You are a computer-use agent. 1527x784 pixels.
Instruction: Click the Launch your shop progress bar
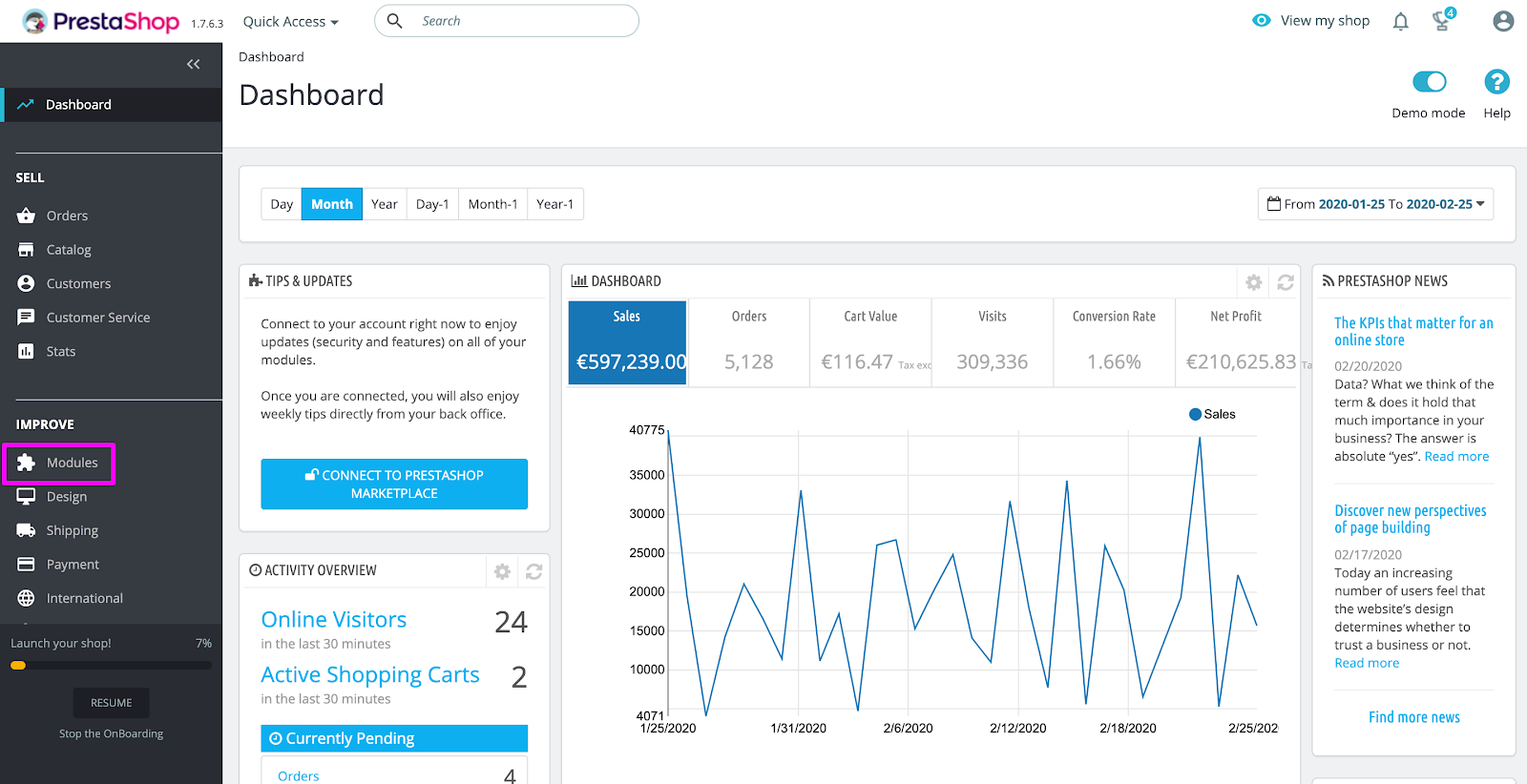point(112,666)
